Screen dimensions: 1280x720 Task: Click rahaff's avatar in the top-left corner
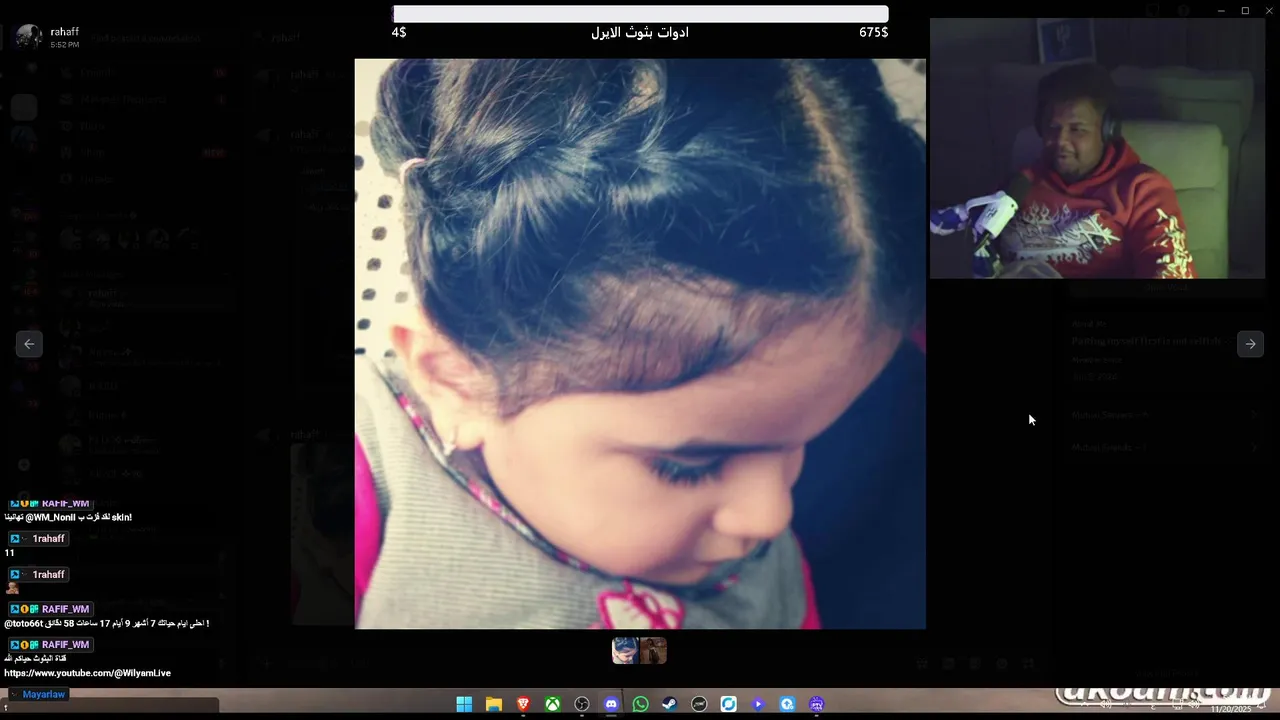(x=29, y=37)
